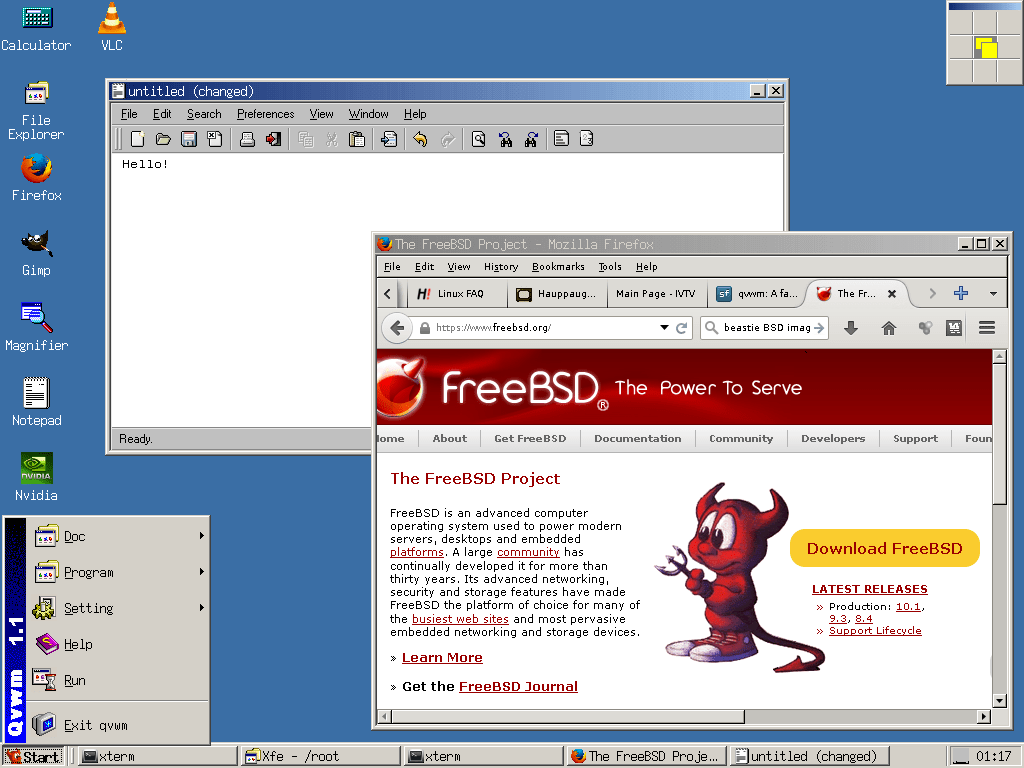Open Firefox downloads arrow icon
Viewport: 1024px width, 768px height.
(x=850, y=328)
